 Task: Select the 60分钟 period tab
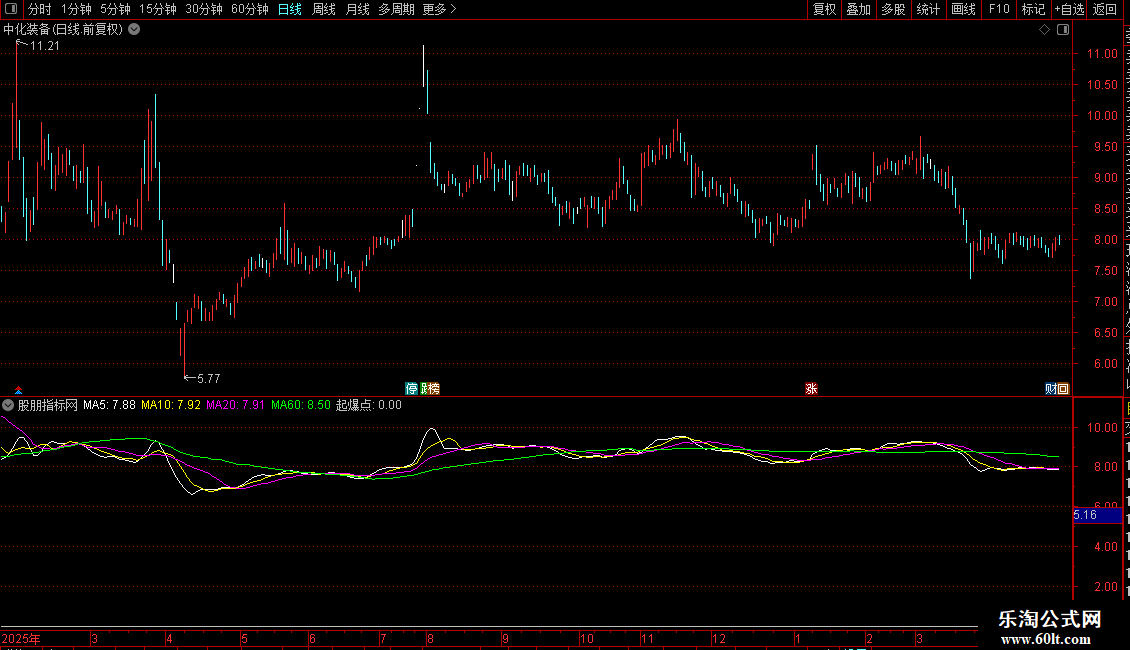coord(250,9)
